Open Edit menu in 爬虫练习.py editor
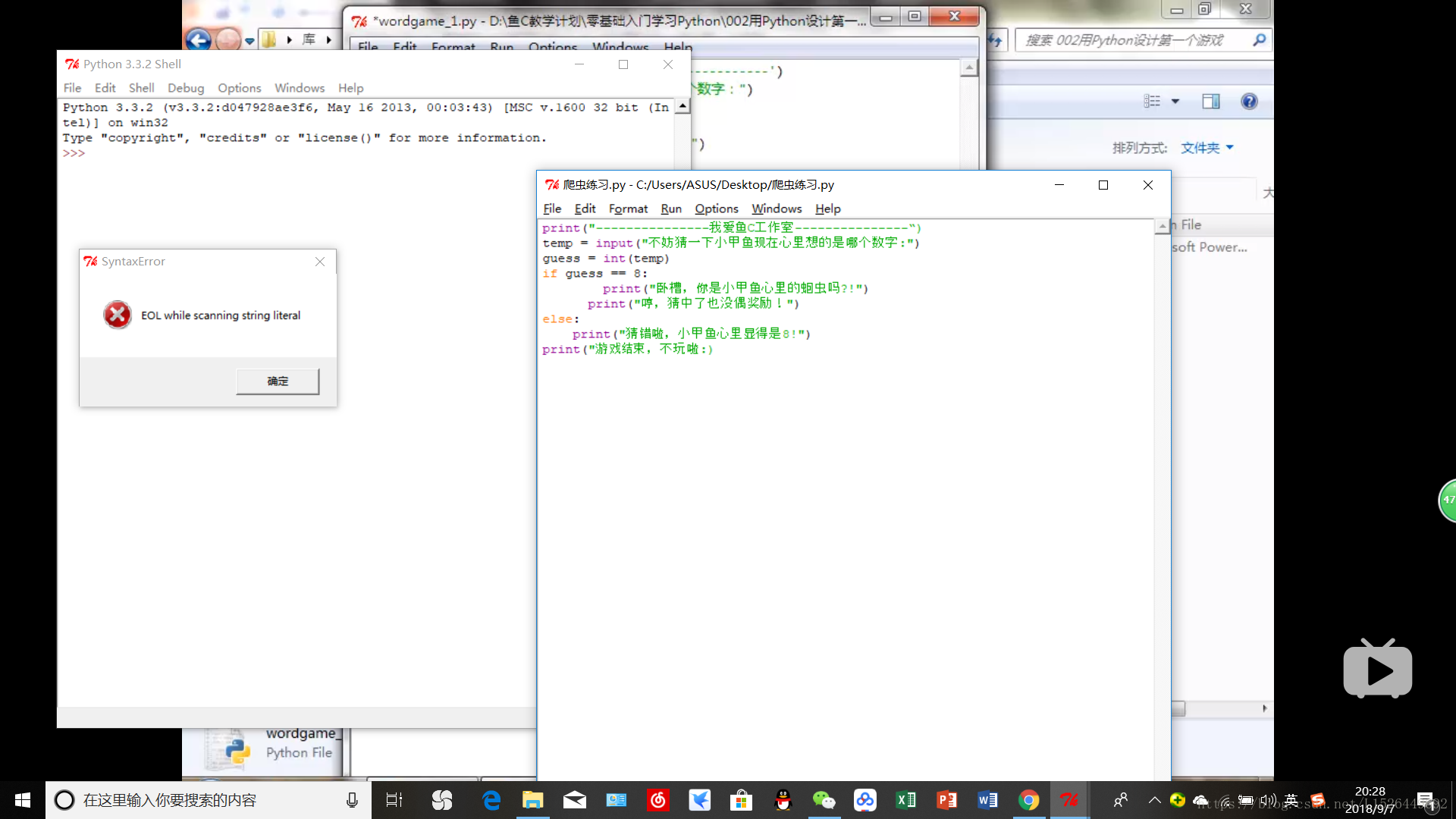The image size is (1456, 819). coord(585,209)
